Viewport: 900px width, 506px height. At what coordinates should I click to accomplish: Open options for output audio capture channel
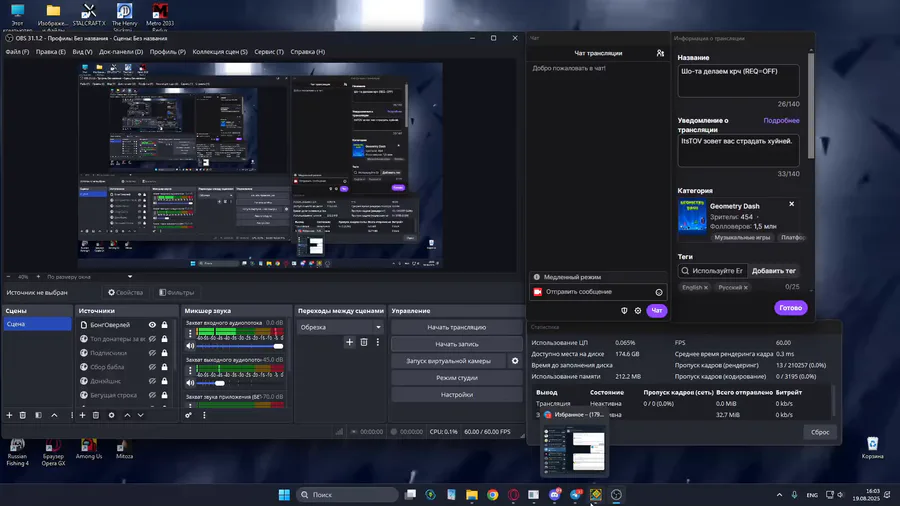pos(191,371)
